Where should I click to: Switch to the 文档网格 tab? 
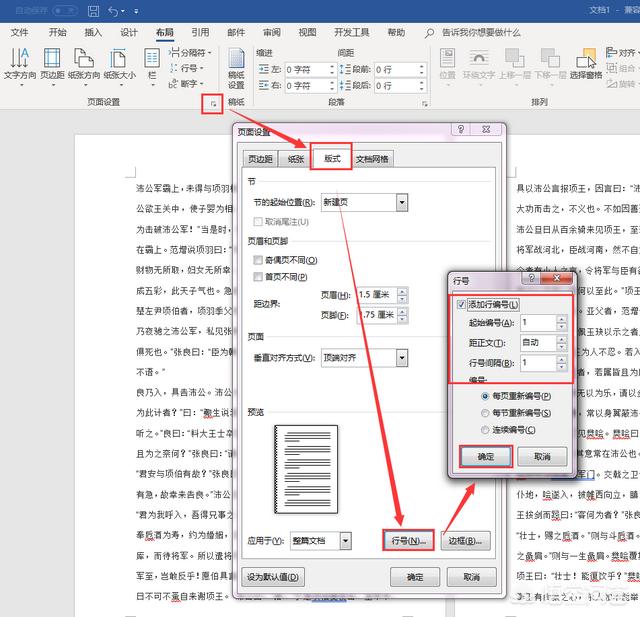pyautogui.click(x=373, y=159)
